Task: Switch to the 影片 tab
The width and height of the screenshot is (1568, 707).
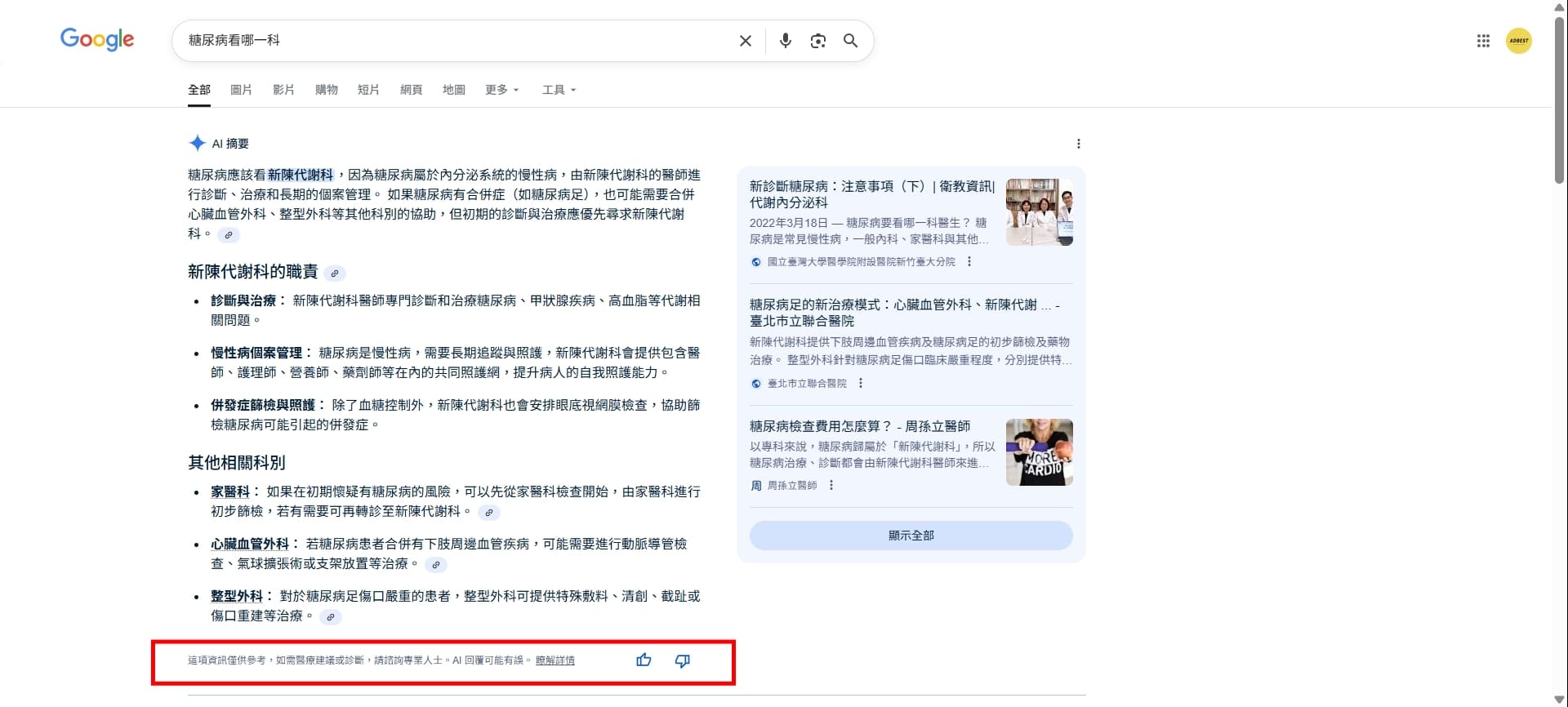Action: [x=283, y=90]
